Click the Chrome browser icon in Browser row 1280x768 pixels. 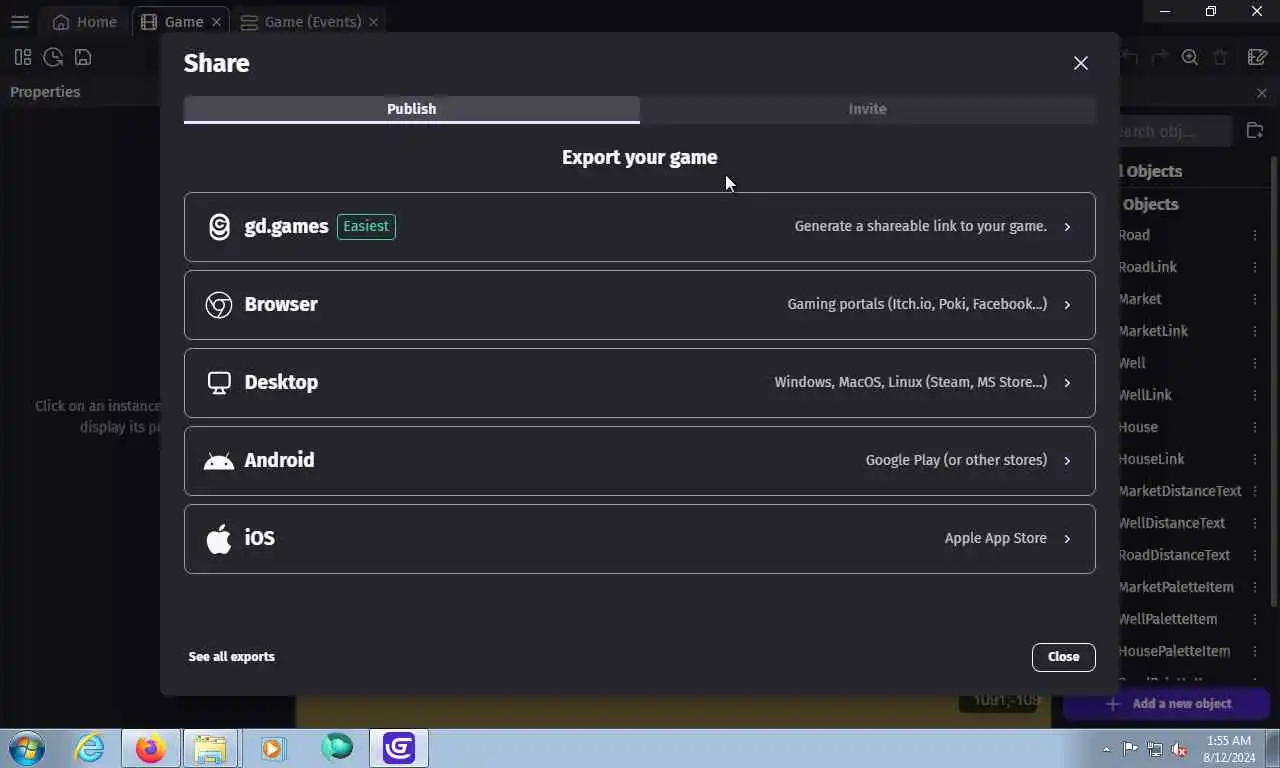[219, 305]
